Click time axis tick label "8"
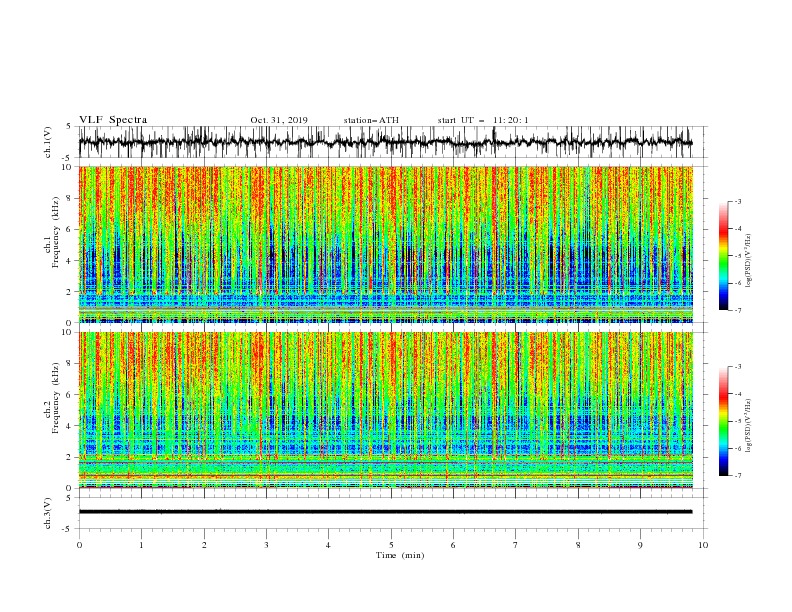 click(578, 545)
